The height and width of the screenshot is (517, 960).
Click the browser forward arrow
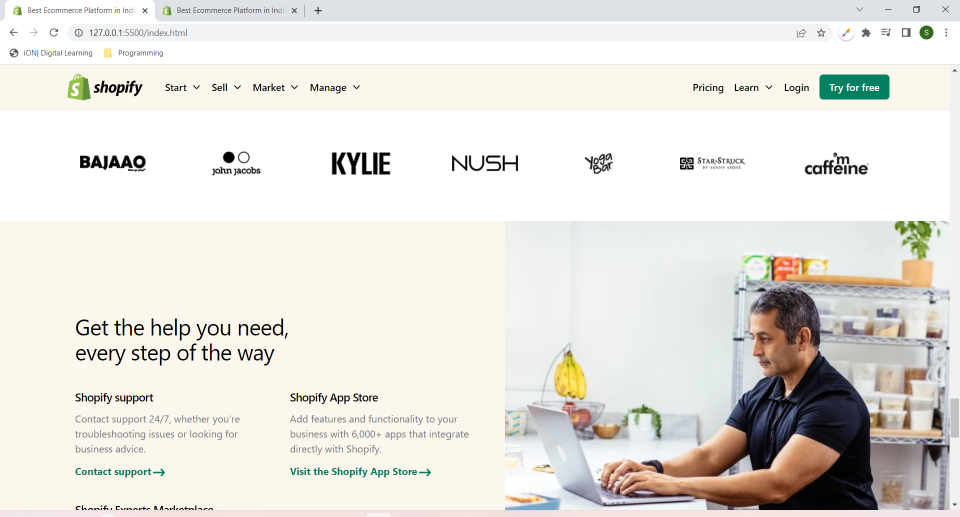pos(34,32)
